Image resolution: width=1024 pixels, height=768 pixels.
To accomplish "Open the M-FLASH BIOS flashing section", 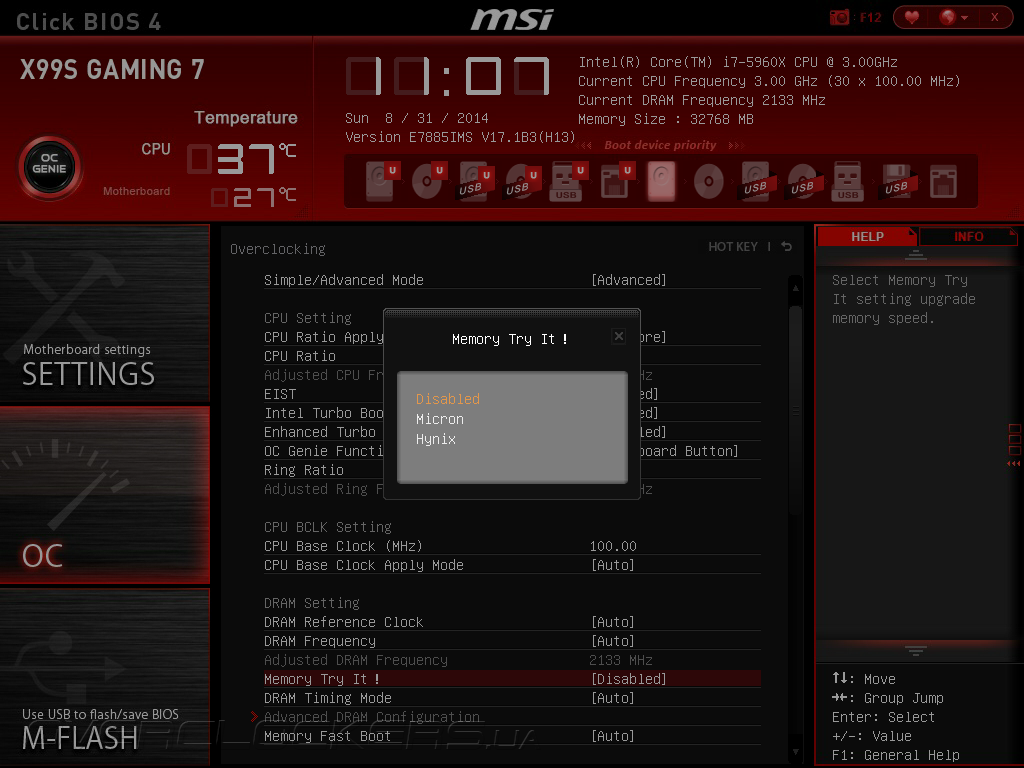I will click(104, 677).
